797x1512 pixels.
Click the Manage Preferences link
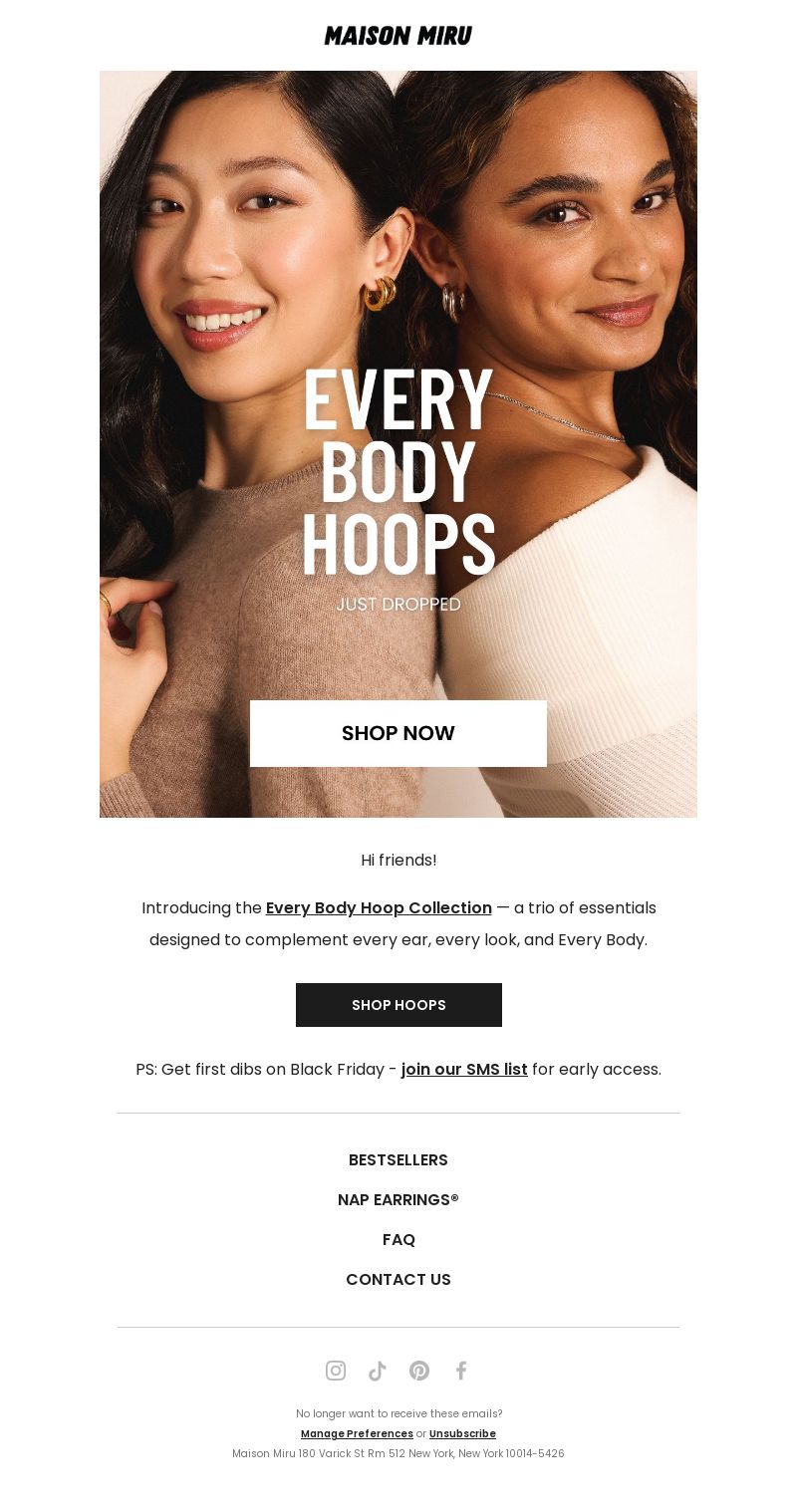[357, 1434]
